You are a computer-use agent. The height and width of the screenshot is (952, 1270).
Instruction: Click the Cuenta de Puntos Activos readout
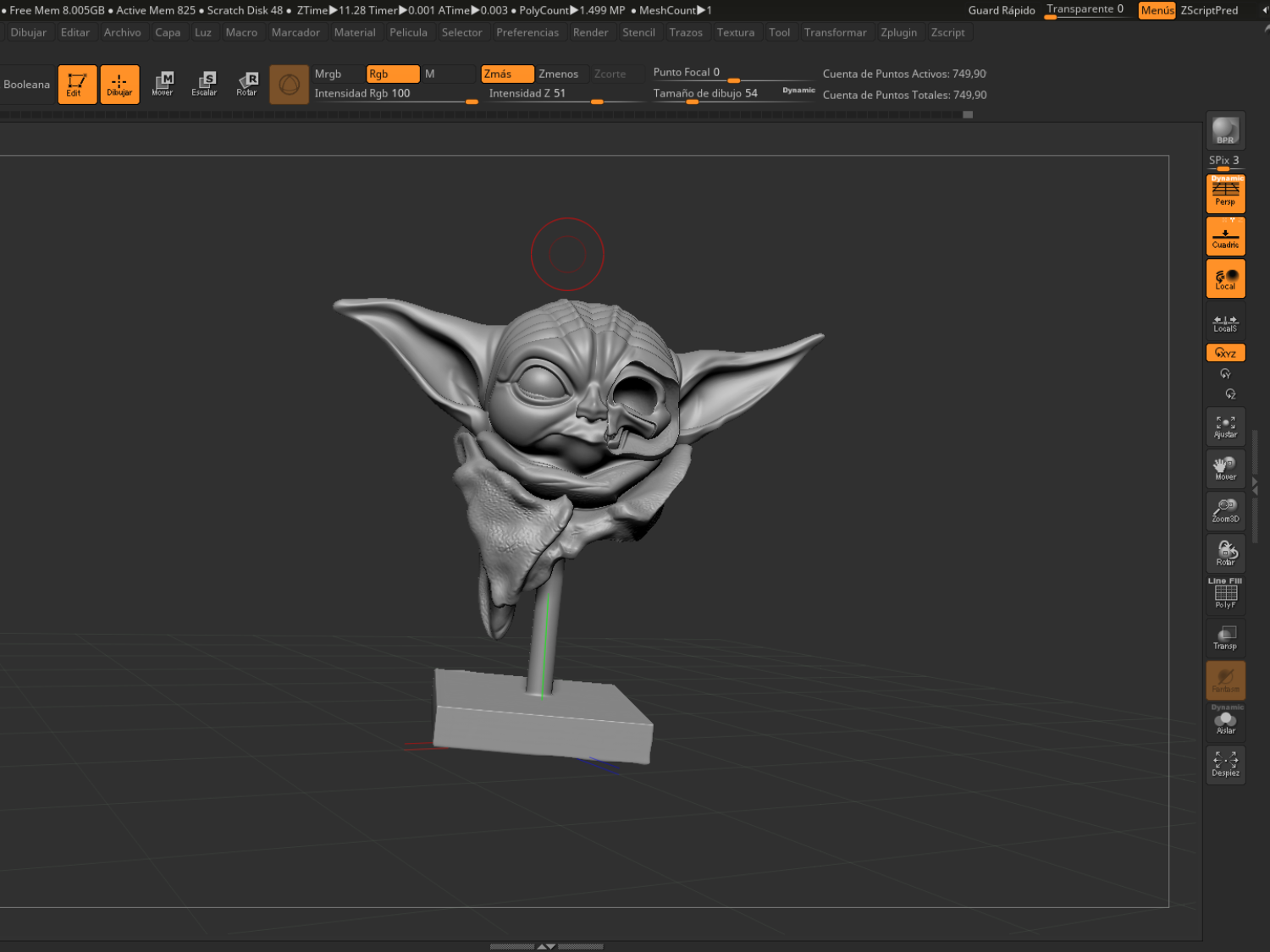[x=904, y=74]
